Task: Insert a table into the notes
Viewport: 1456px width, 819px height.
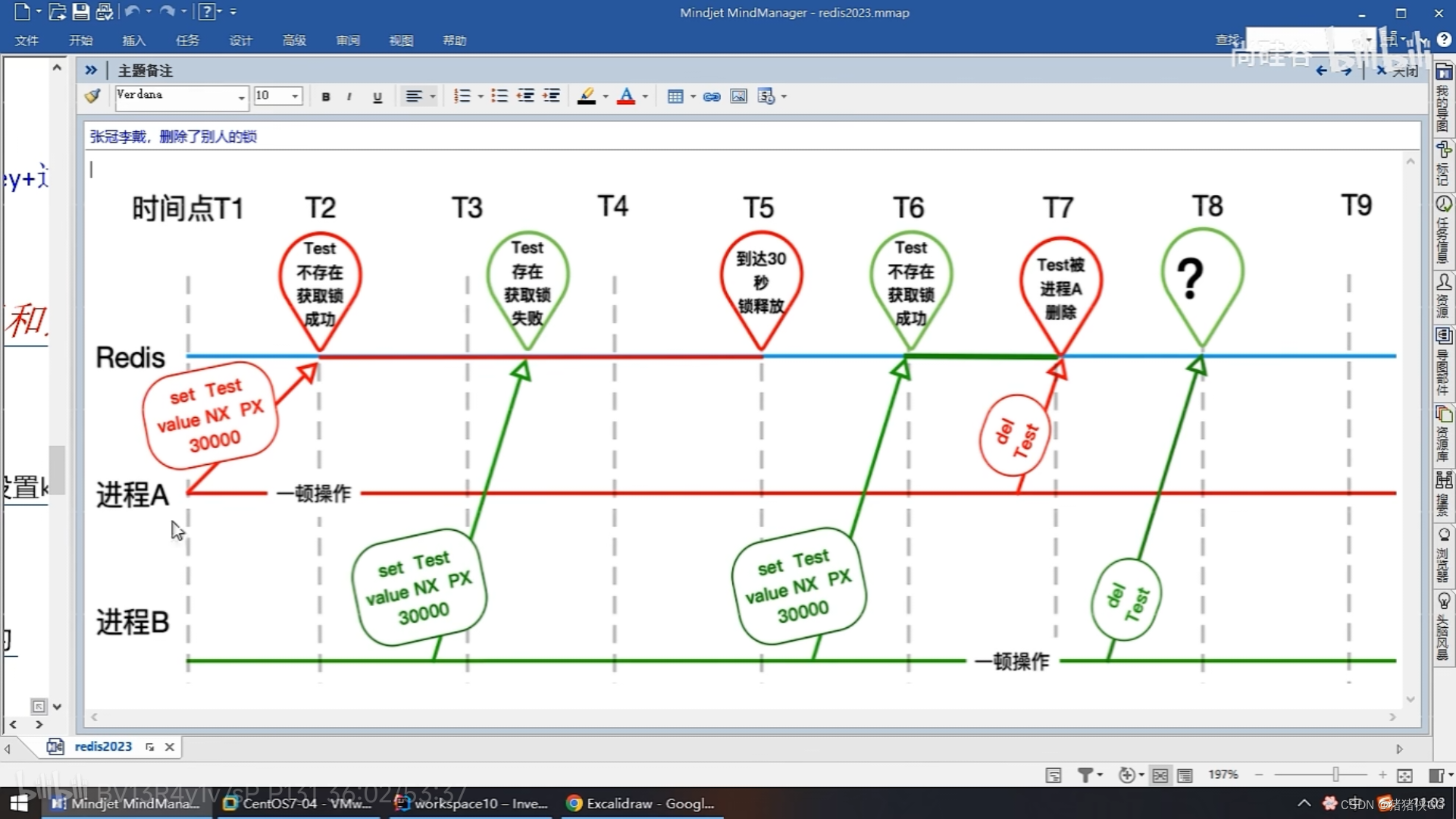Action: (675, 96)
